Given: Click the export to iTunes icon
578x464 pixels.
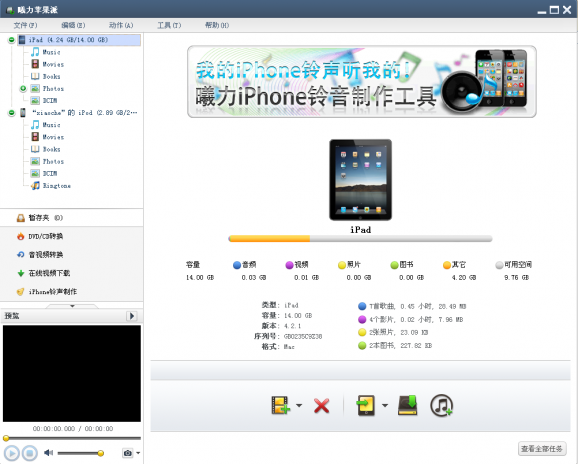Looking at the screenshot, I should click(441, 405).
